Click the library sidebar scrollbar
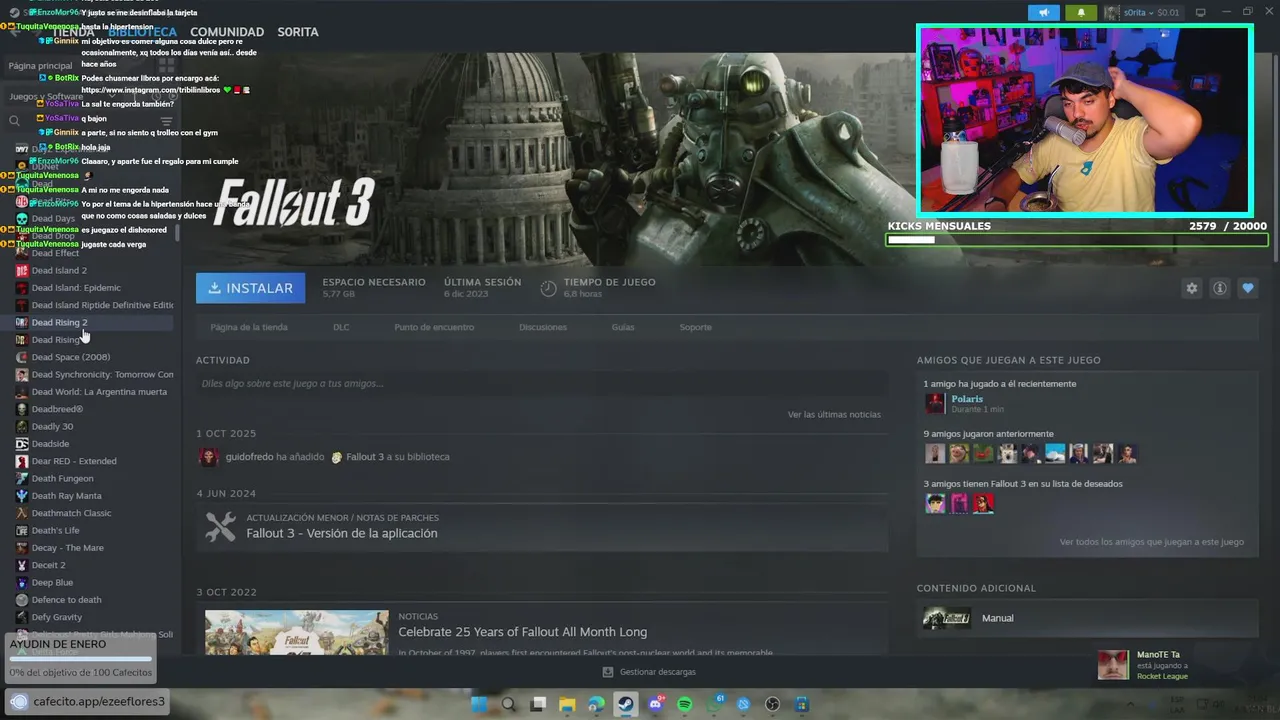This screenshot has width=1280, height=720. pyautogui.click(x=177, y=232)
